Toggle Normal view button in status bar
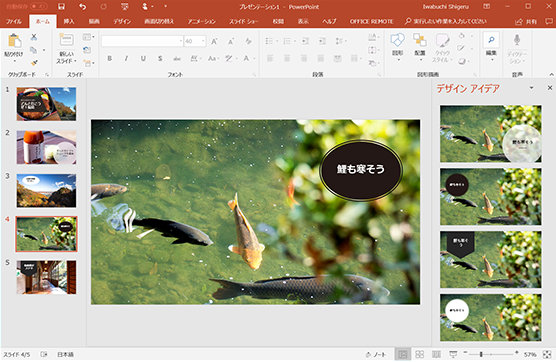The height and width of the screenshot is (362, 556). [403, 354]
